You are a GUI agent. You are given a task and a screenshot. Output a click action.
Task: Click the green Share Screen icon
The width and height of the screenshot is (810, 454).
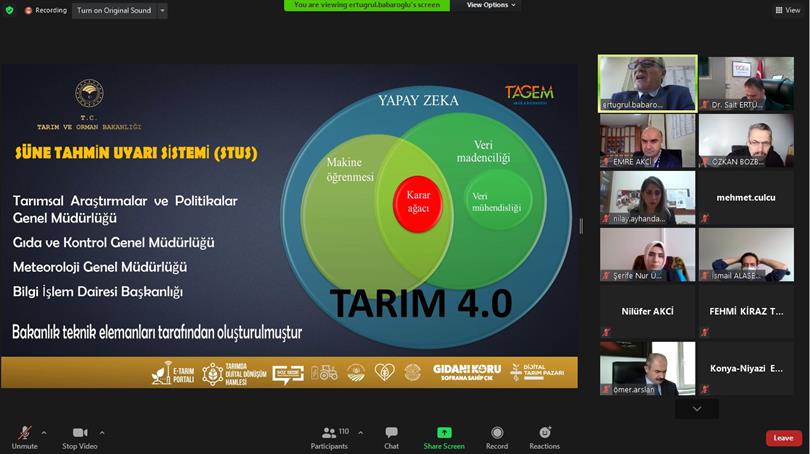tap(444, 433)
